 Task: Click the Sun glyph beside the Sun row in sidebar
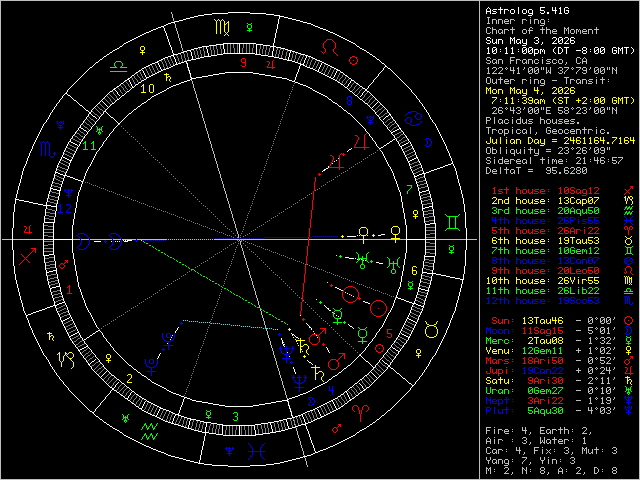click(629, 321)
